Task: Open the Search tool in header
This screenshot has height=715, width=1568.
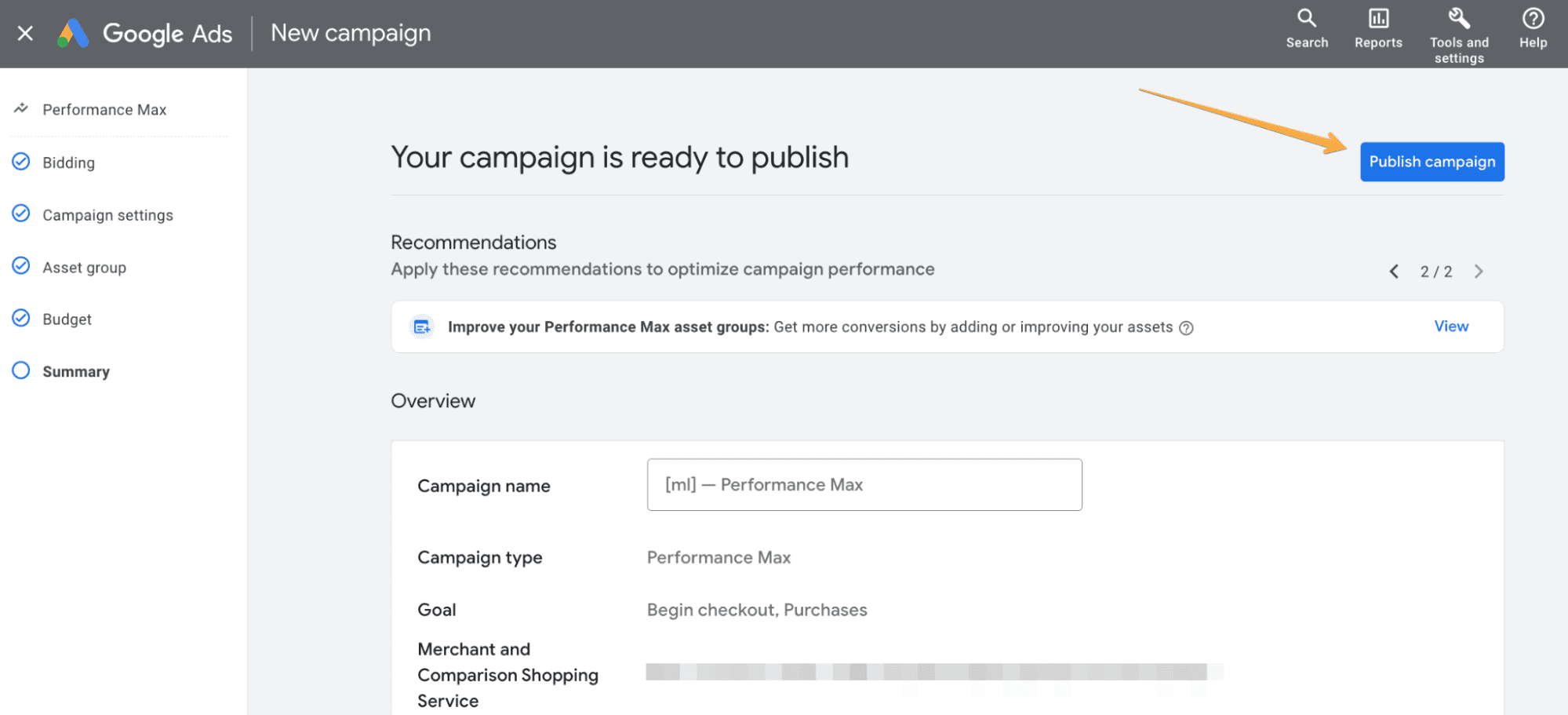Action: [x=1306, y=29]
